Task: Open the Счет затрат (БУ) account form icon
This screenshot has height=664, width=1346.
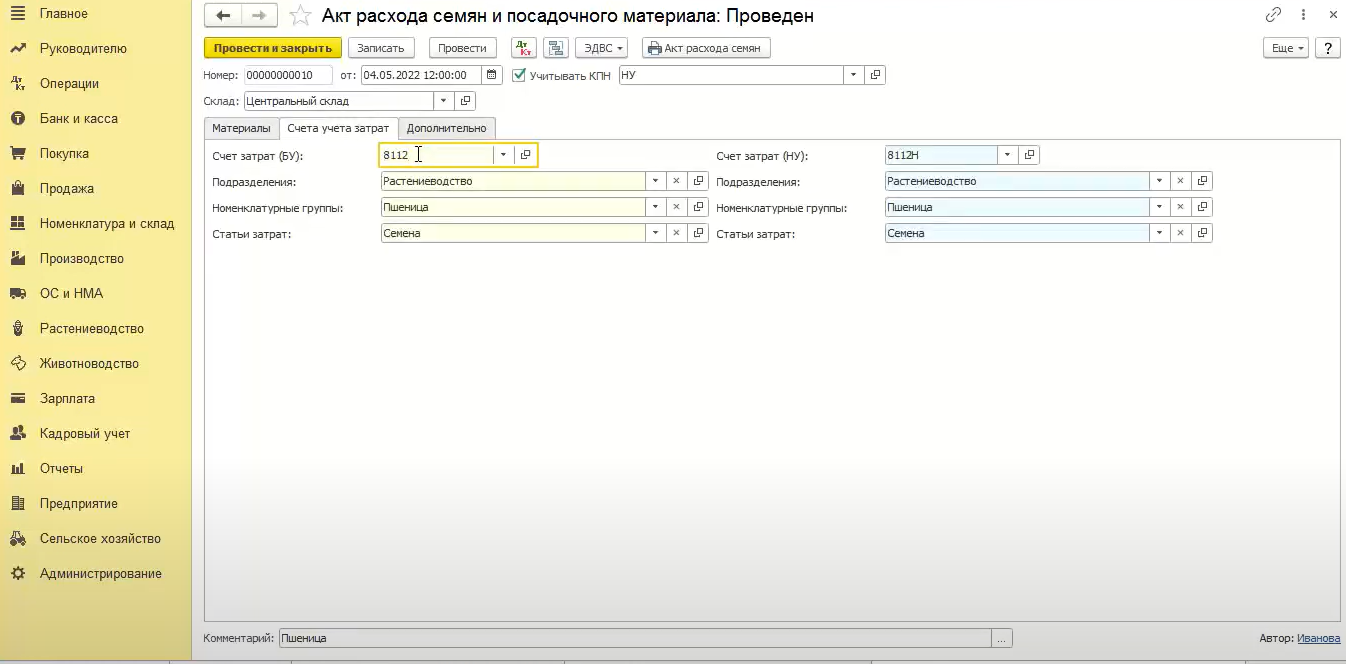Action: (526, 155)
